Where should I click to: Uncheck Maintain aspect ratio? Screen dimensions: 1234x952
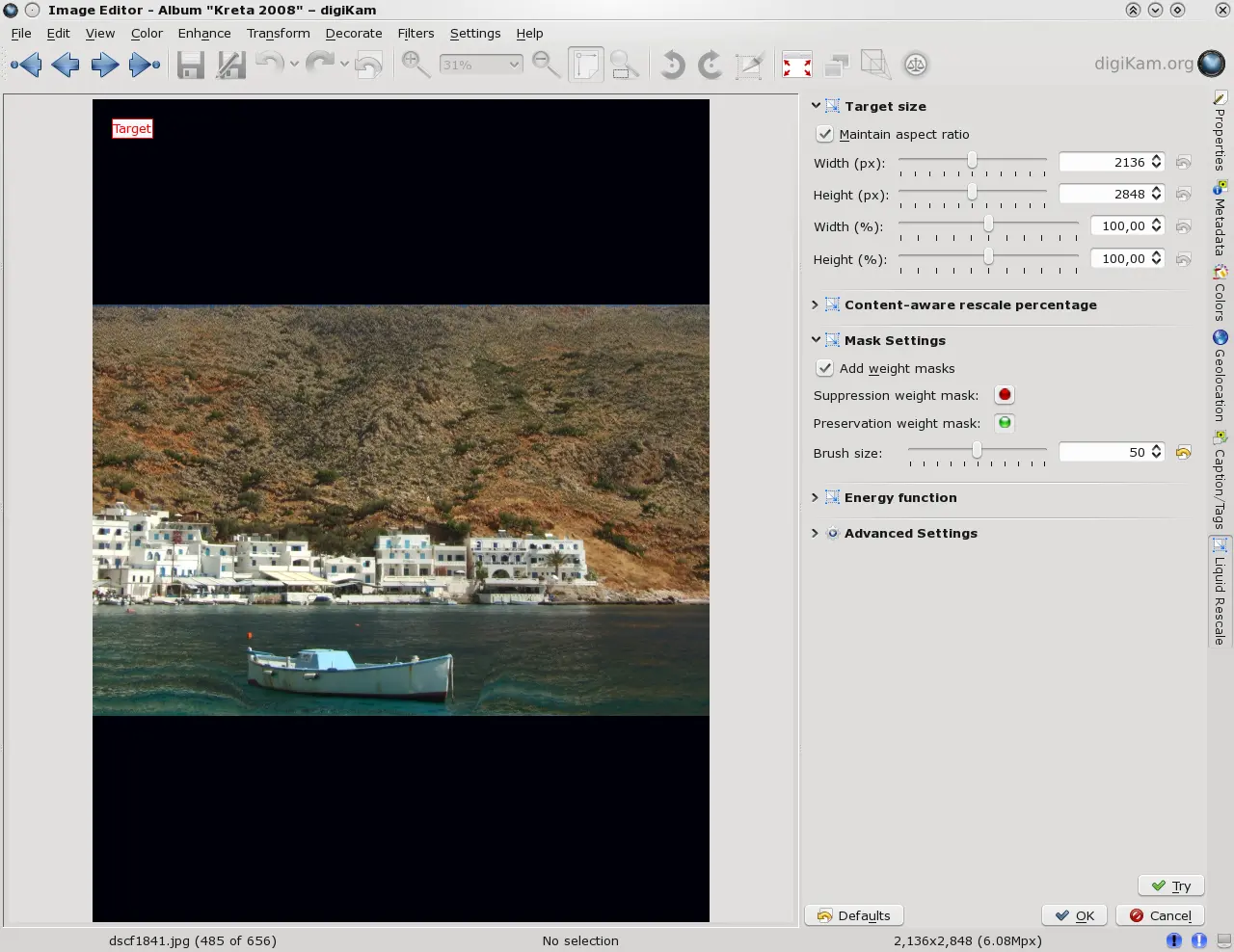(825, 134)
